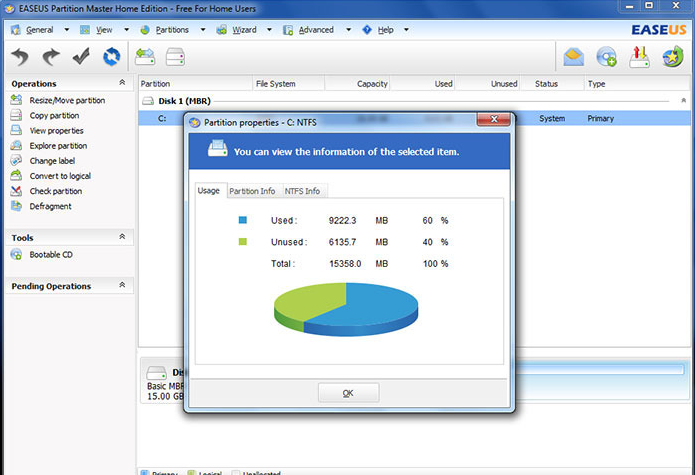Open the Help menu
The width and height of the screenshot is (695, 475).
point(386,30)
